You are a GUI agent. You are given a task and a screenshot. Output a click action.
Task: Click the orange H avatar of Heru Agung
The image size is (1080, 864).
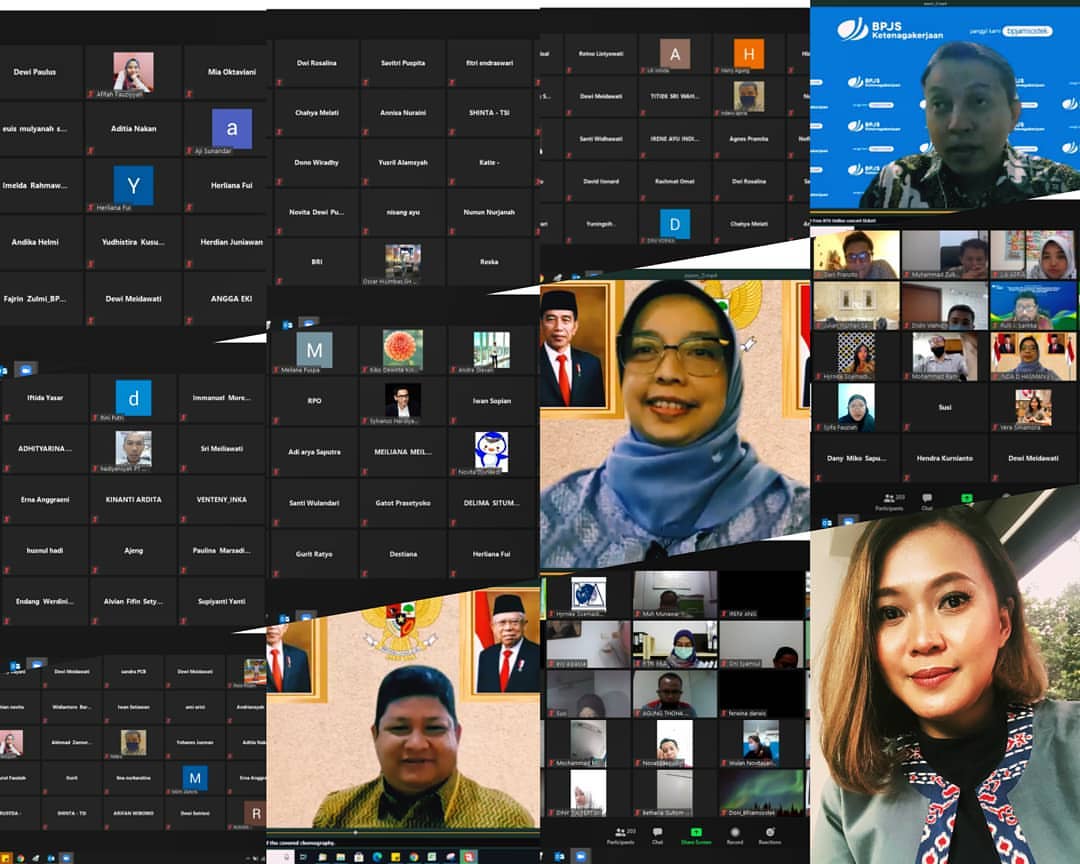(x=748, y=54)
